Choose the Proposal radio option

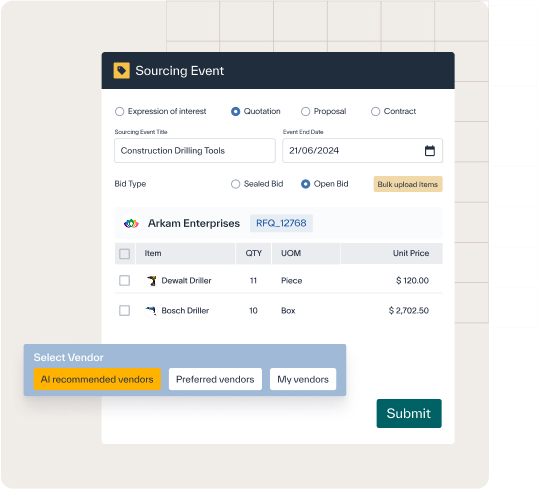click(305, 112)
